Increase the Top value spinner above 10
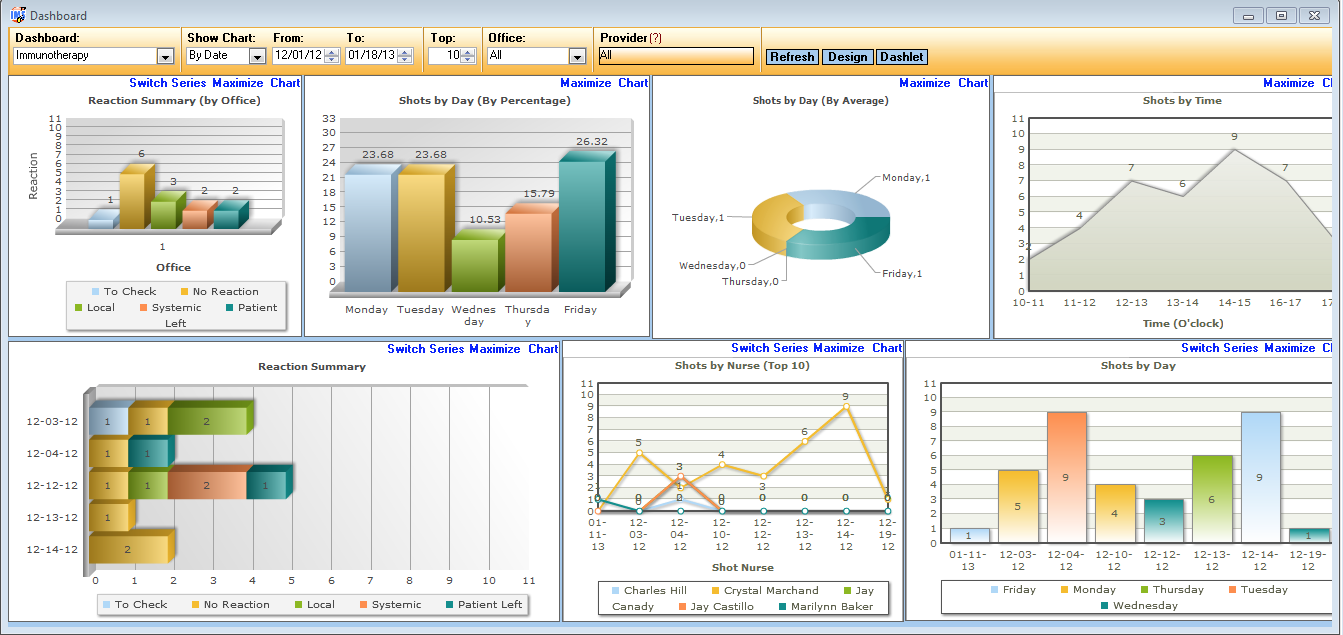Image resolution: width=1343 pixels, height=635 pixels. (467, 52)
